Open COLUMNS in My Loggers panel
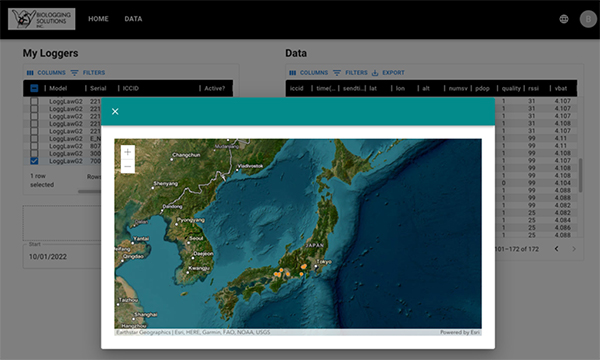 click(x=46, y=73)
